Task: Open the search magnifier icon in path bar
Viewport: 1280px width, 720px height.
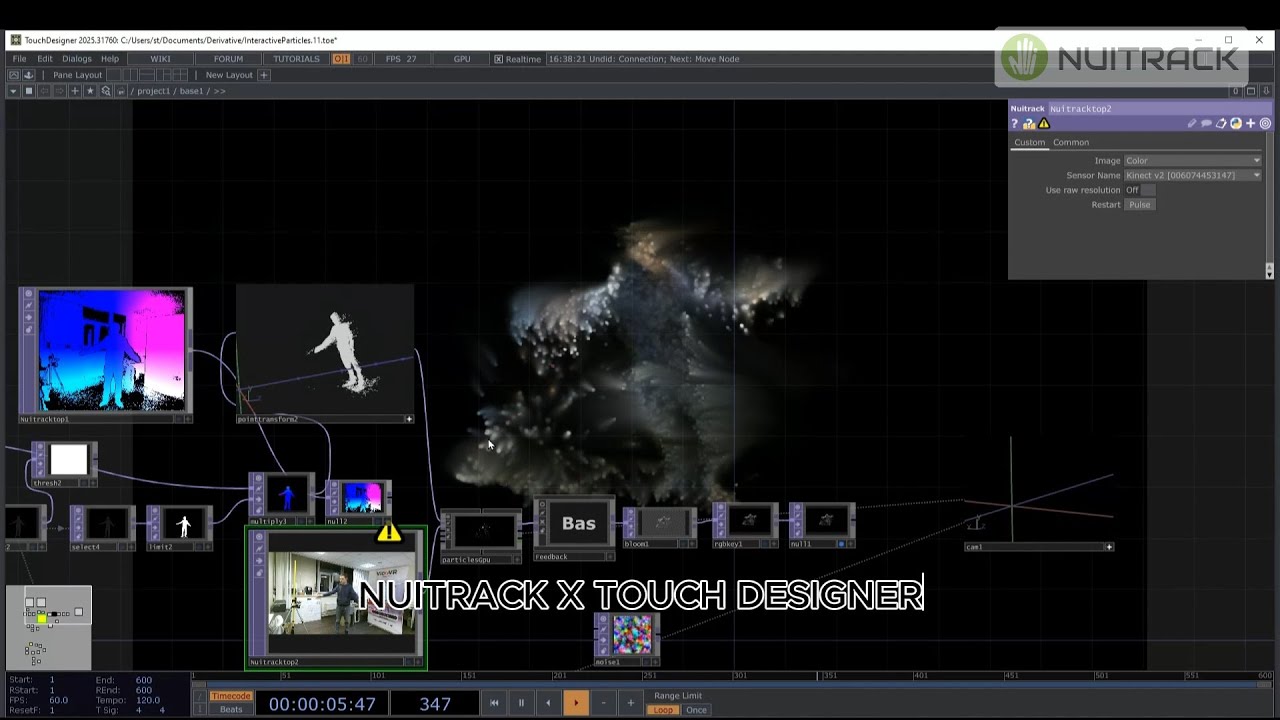Action: (x=106, y=91)
